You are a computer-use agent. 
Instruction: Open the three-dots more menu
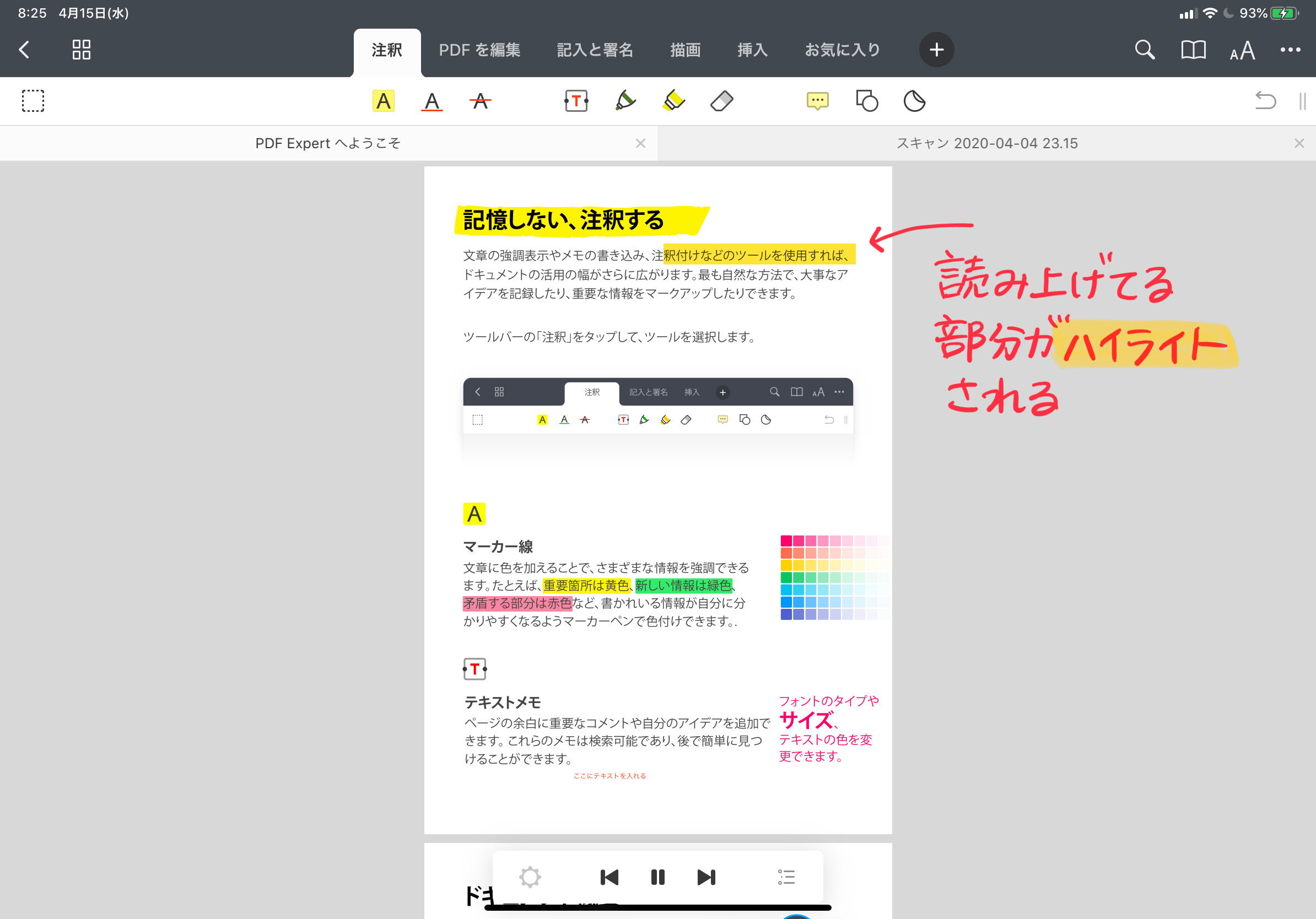tap(1290, 50)
